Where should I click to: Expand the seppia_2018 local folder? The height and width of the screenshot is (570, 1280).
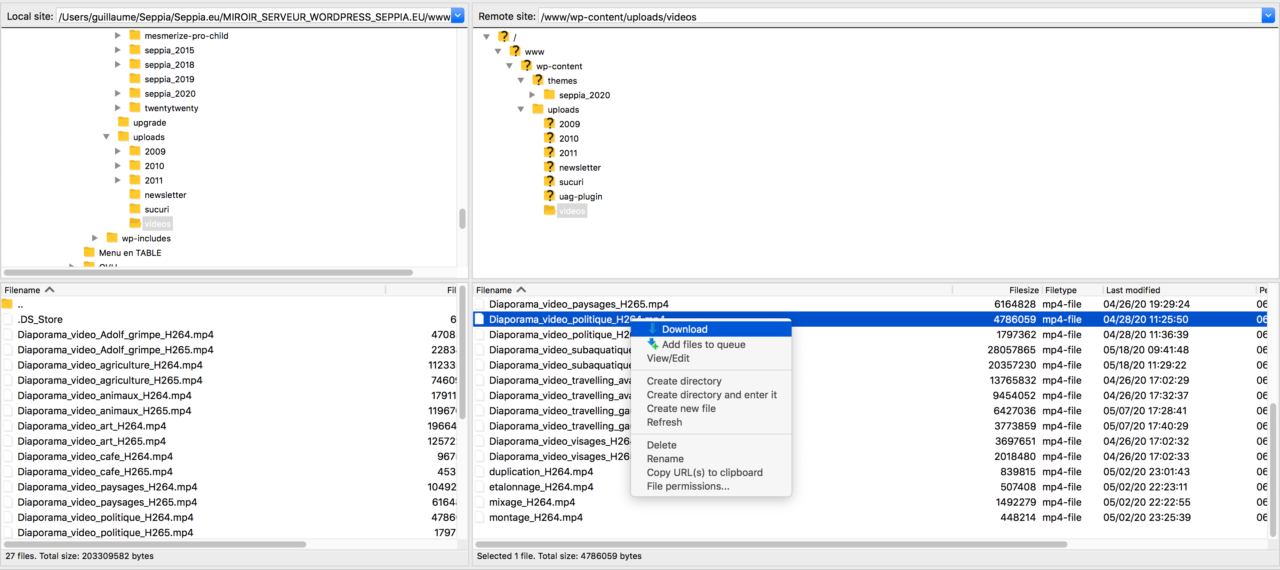(118, 64)
